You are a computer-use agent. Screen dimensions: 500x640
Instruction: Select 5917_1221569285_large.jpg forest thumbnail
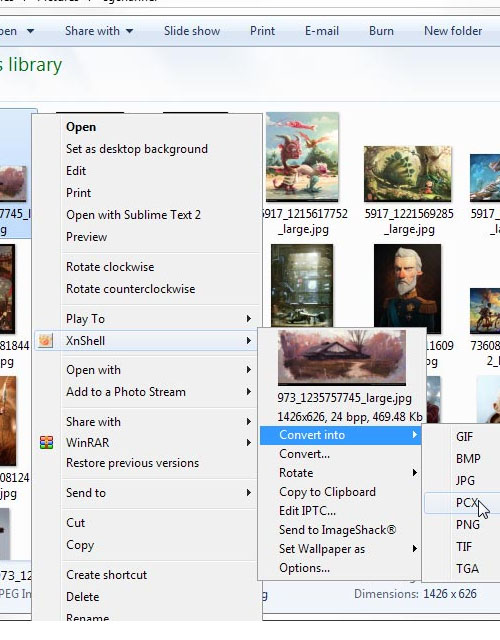coord(407,174)
